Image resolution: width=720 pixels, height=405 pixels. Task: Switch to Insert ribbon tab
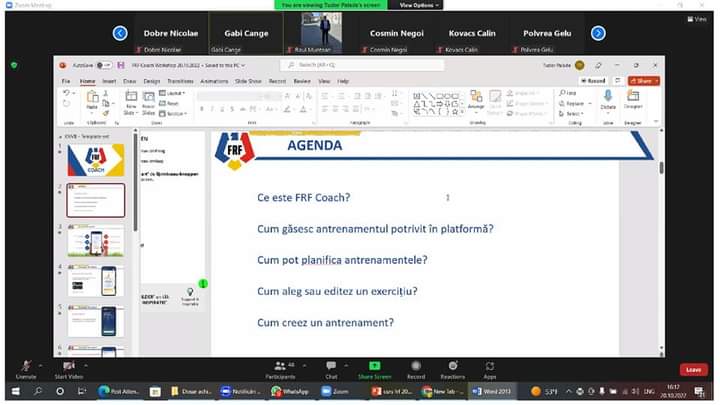pos(109,81)
